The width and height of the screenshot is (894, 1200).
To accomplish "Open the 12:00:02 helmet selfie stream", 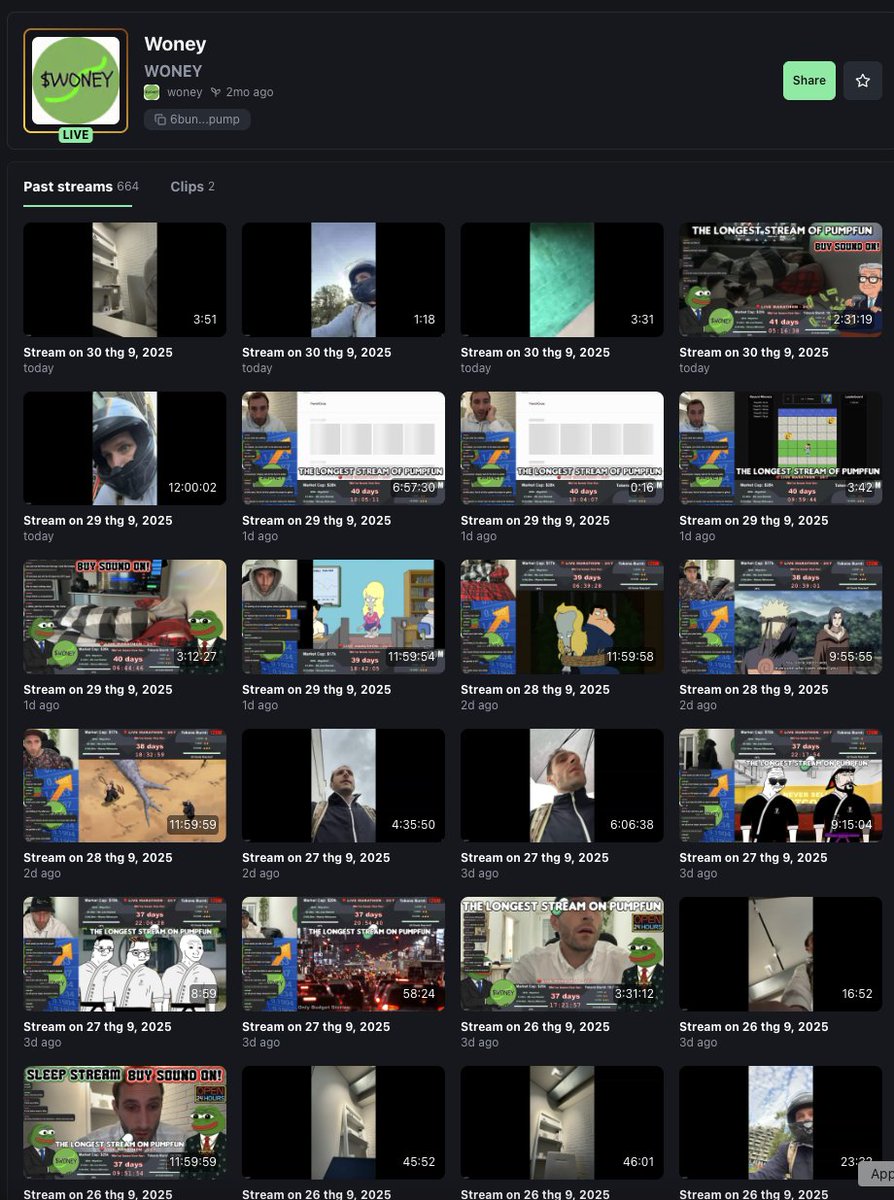I will point(125,448).
